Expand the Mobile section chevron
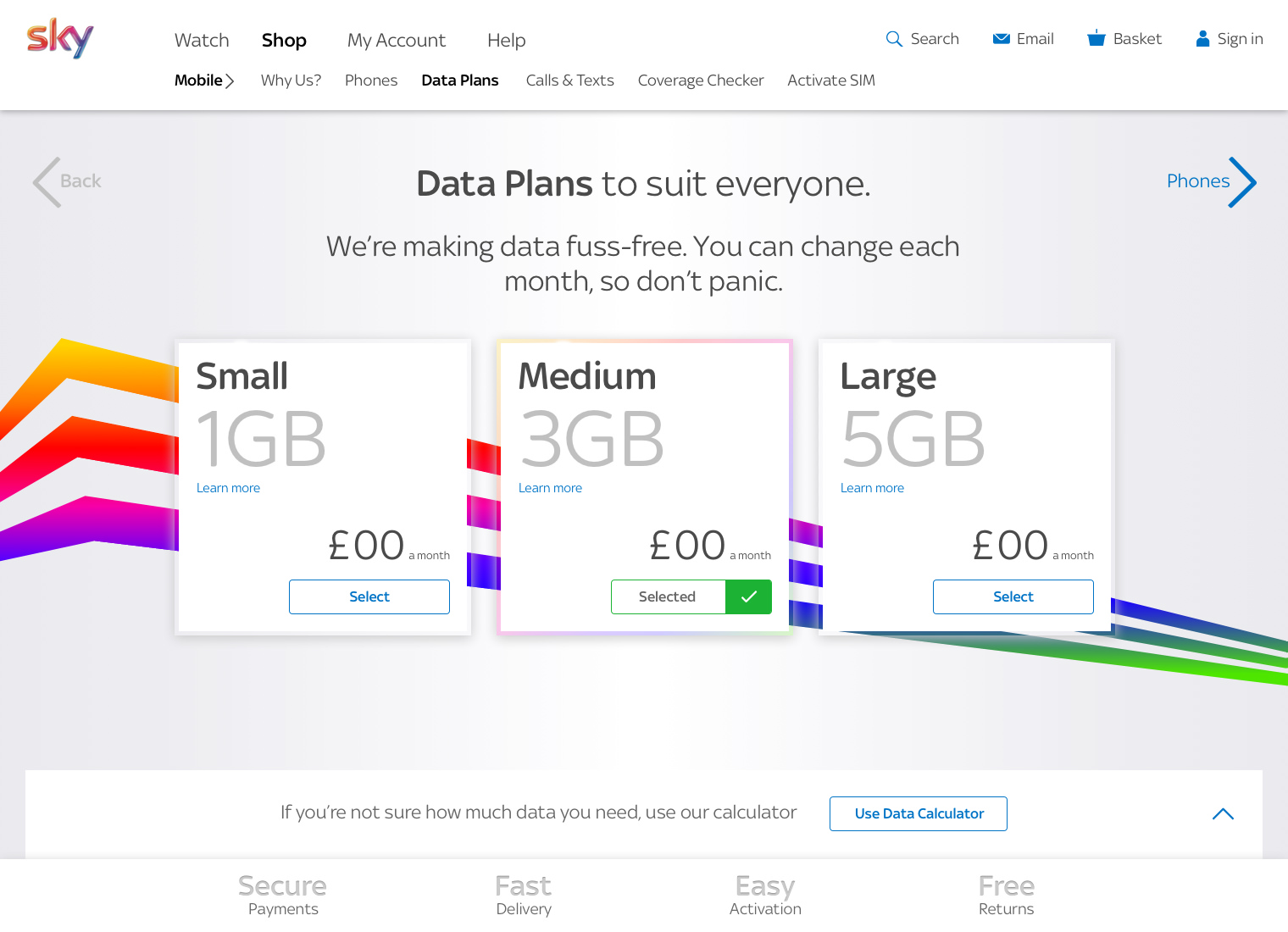 pos(230,81)
